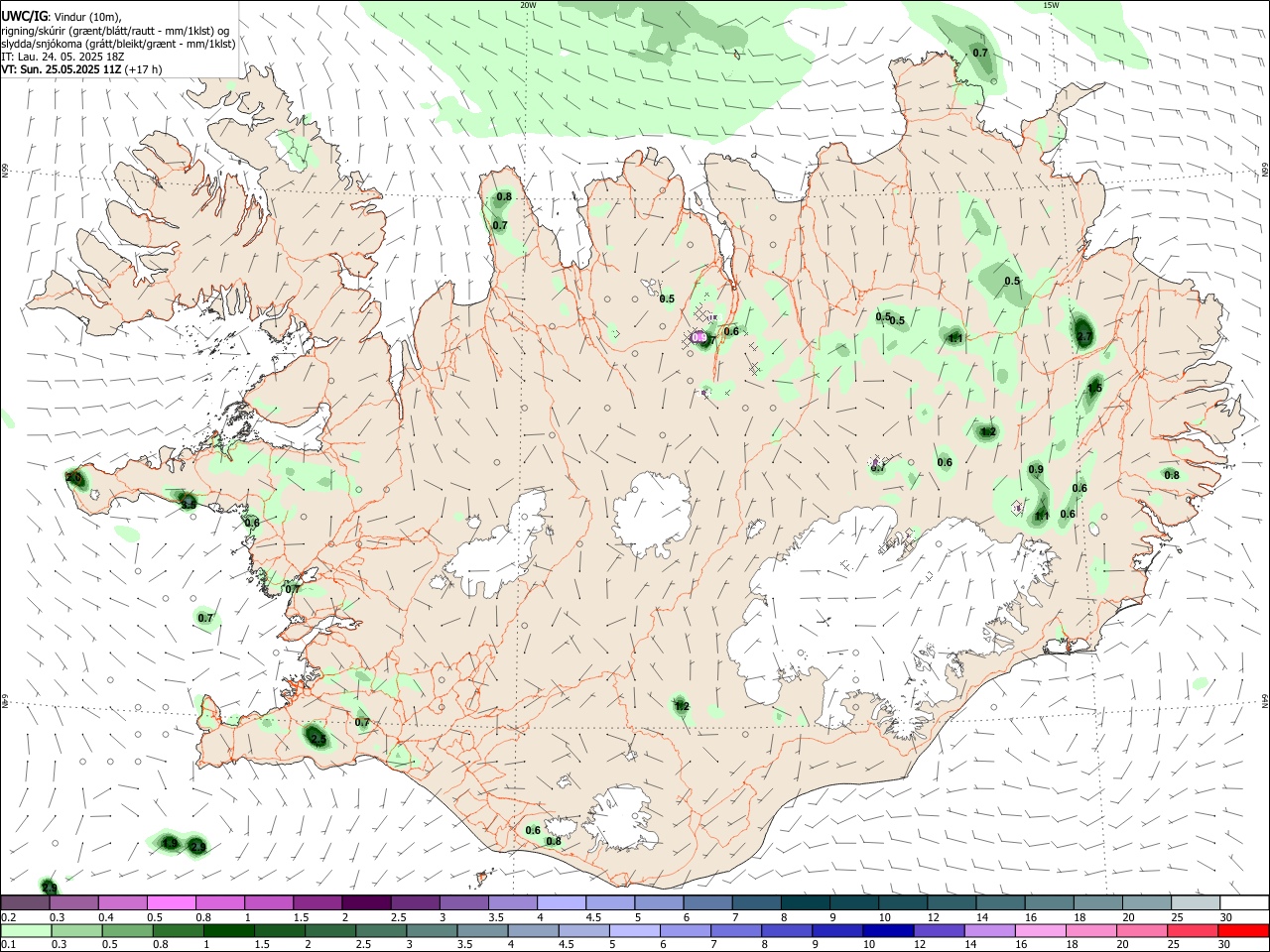Click the bright red swatch ending the rain scale

pyautogui.click(x=1244, y=931)
